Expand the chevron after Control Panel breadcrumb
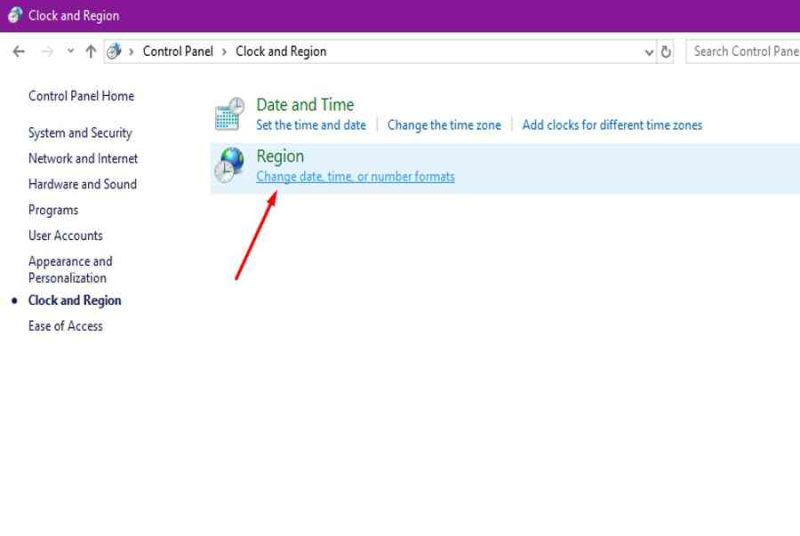 tap(224, 52)
